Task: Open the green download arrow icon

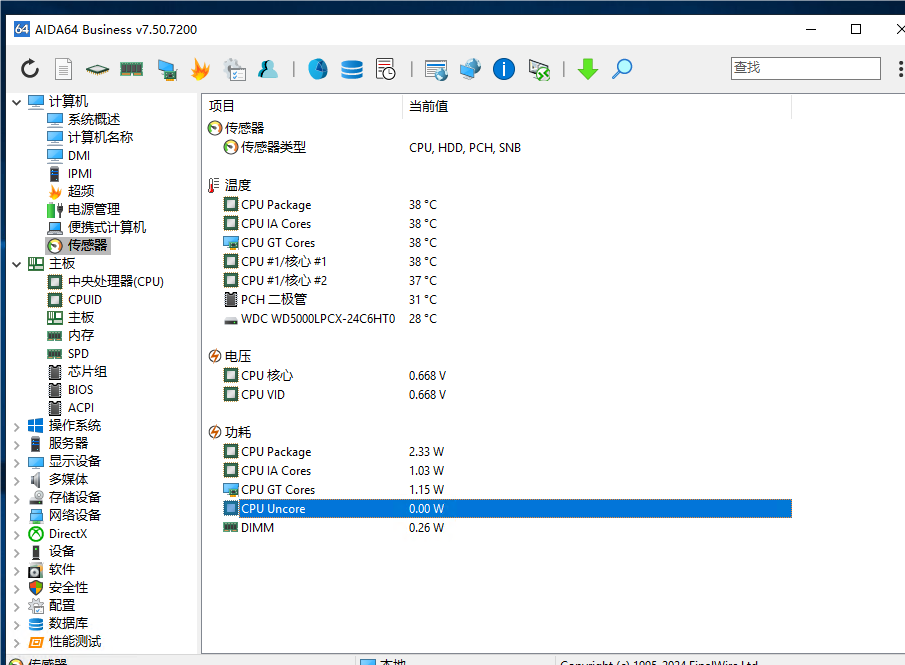Action: (x=587, y=69)
